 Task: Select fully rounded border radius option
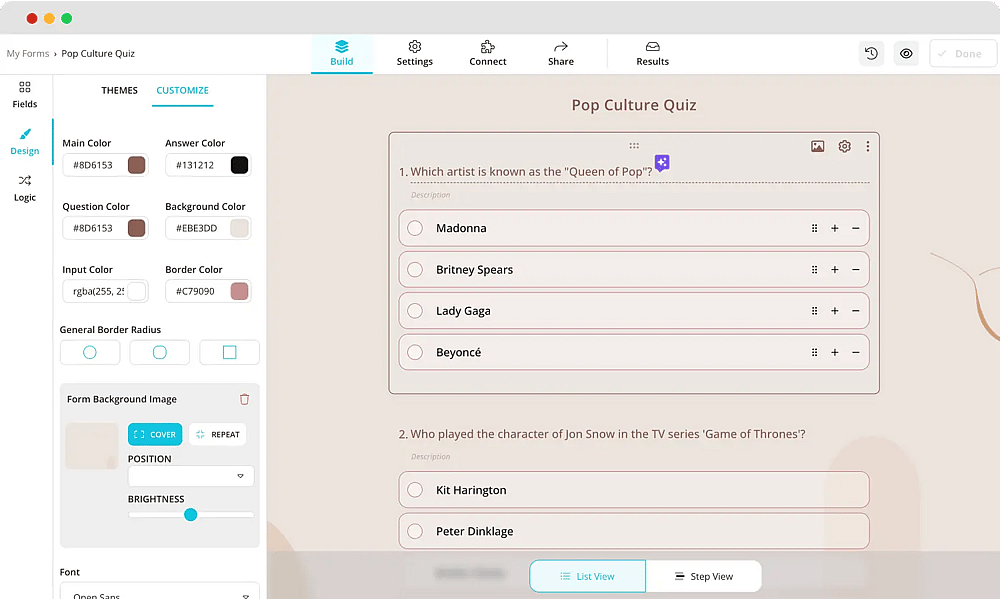90,352
